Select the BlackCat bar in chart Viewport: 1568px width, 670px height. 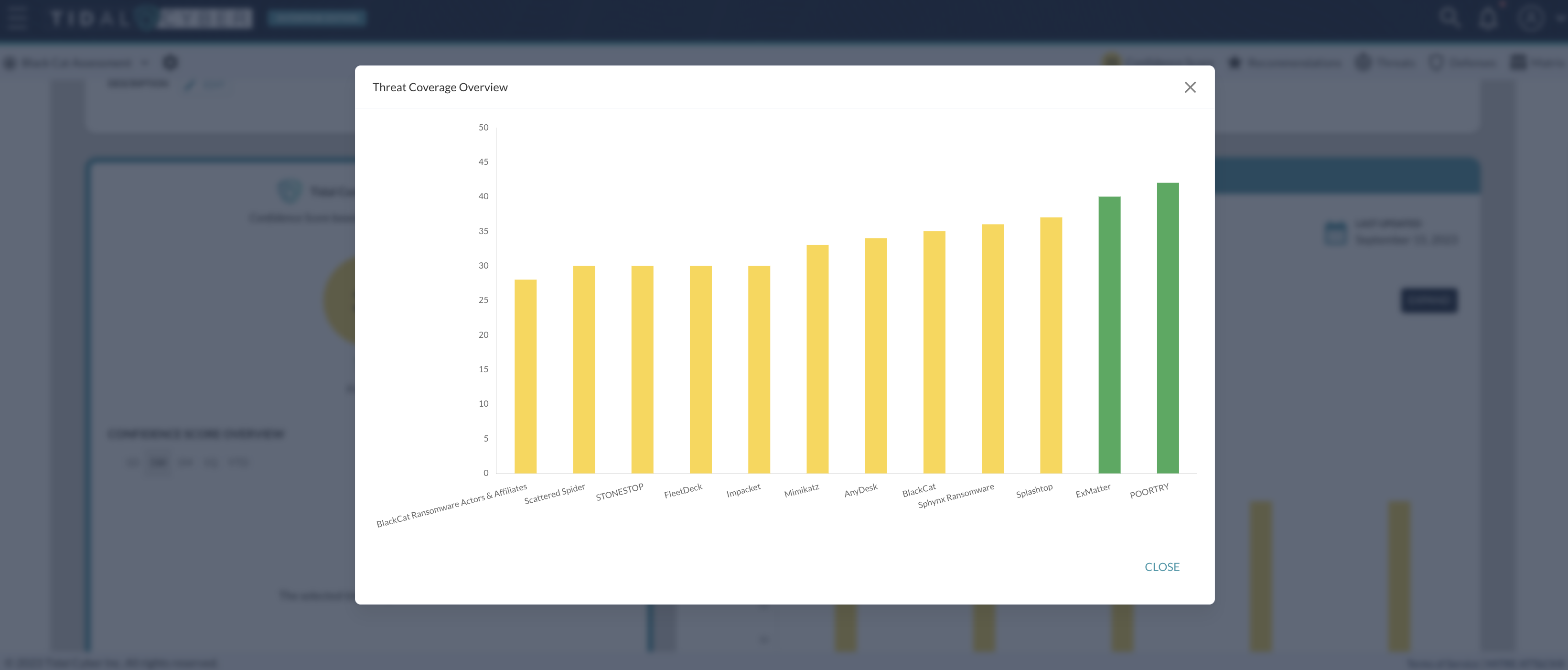click(x=934, y=352)
